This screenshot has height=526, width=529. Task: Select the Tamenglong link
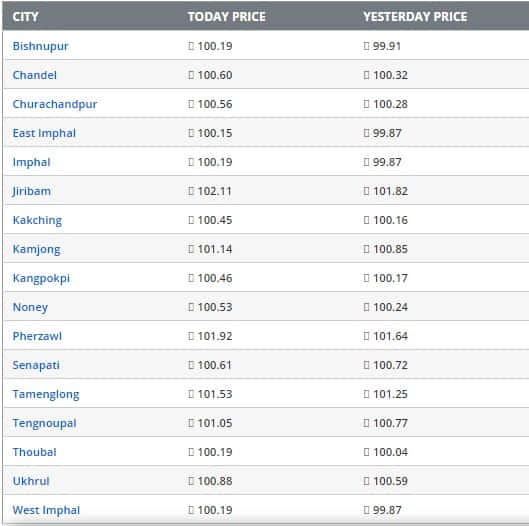[x=46, y=394]
